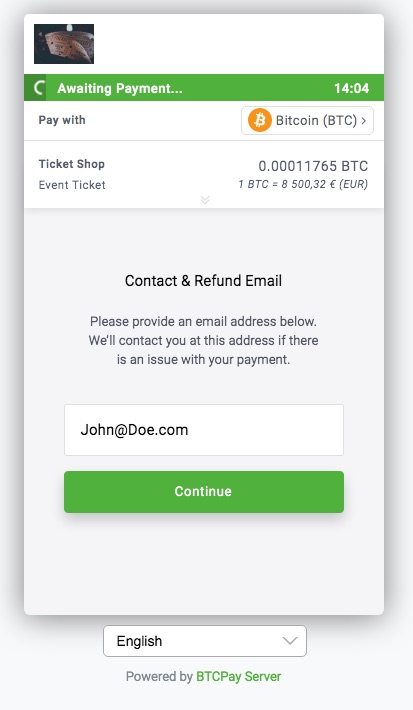The width and height of the screenshot is (413, 710).
Task: Expand order details with the double-chevron arrow
Action: click(x=205, y=200)
